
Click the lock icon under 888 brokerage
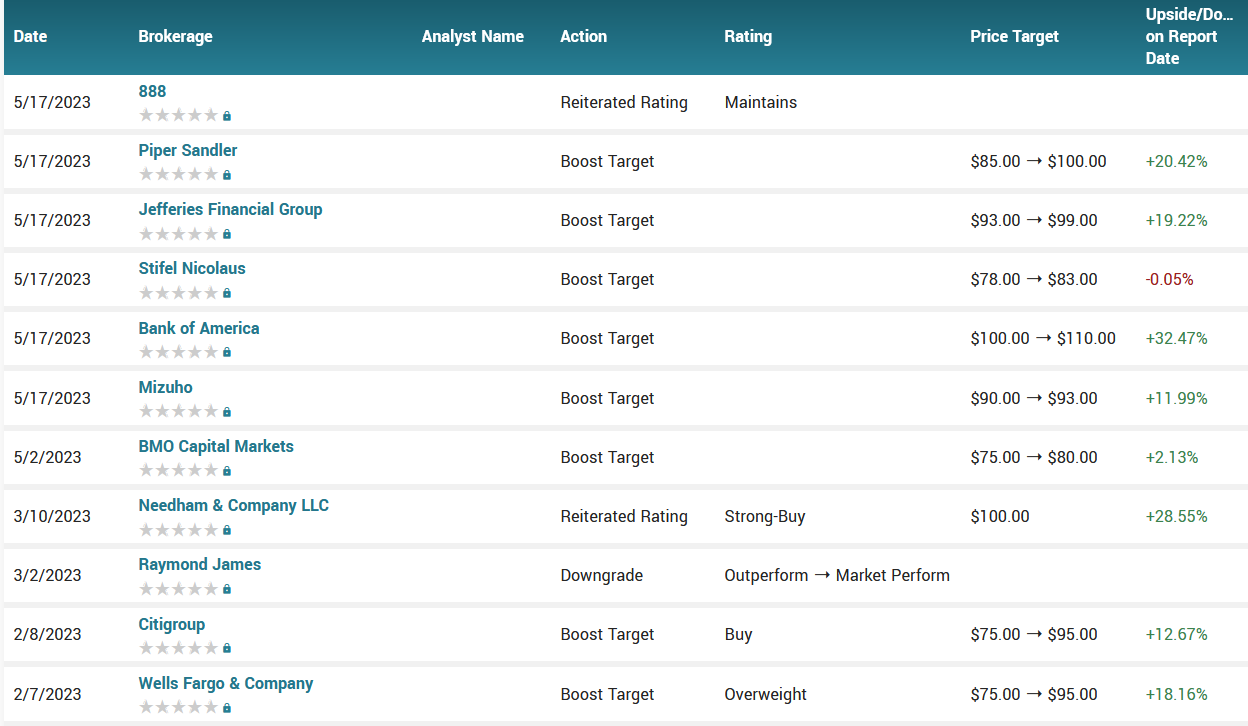[x=227, y=116]
